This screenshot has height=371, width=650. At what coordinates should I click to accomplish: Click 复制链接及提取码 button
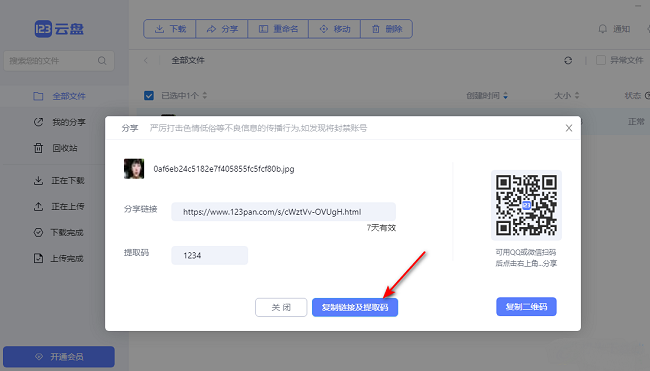tap(355, 308)
